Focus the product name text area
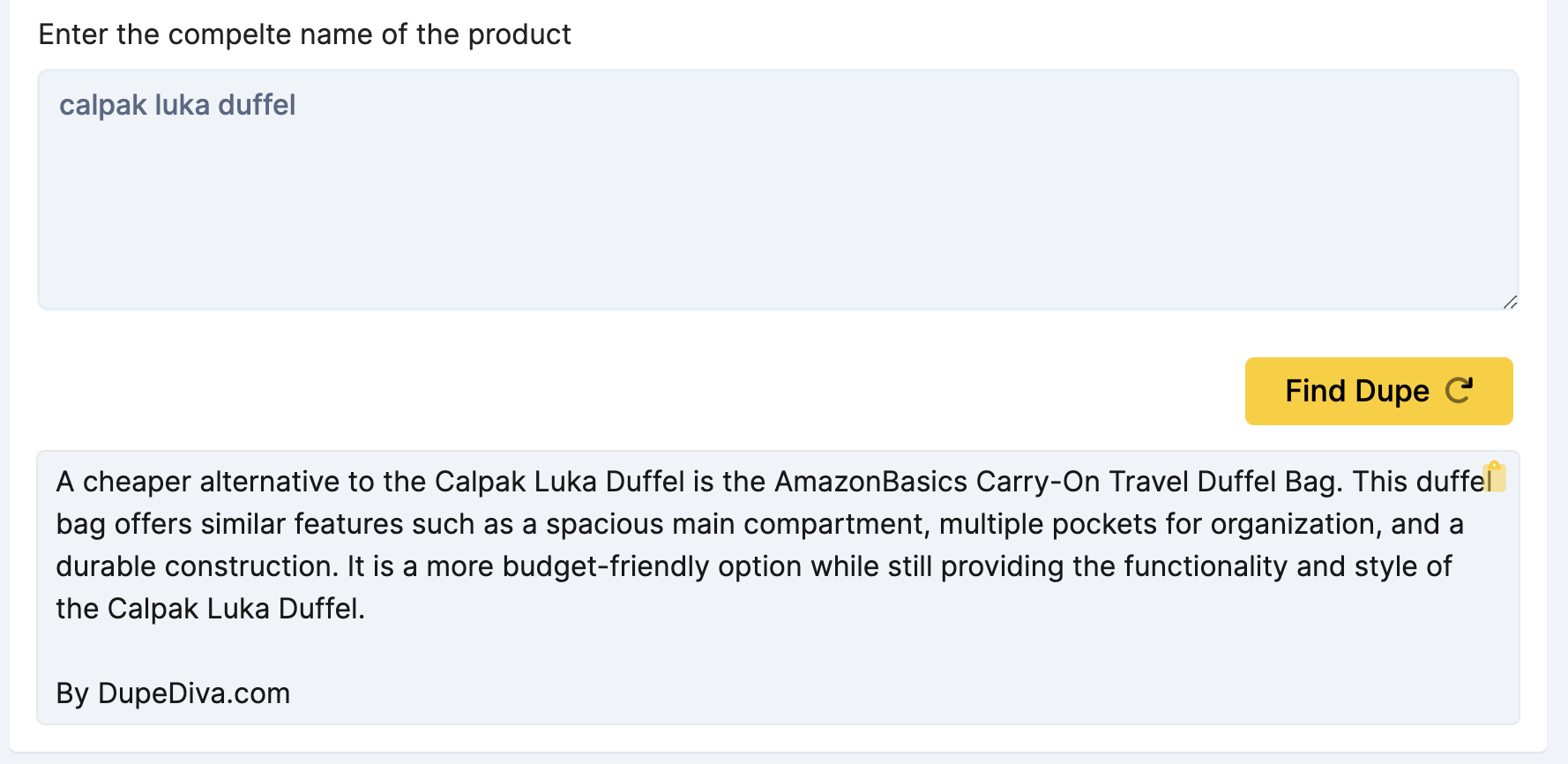The height and width of the screenshot is (764, 1568). [778, 190]
